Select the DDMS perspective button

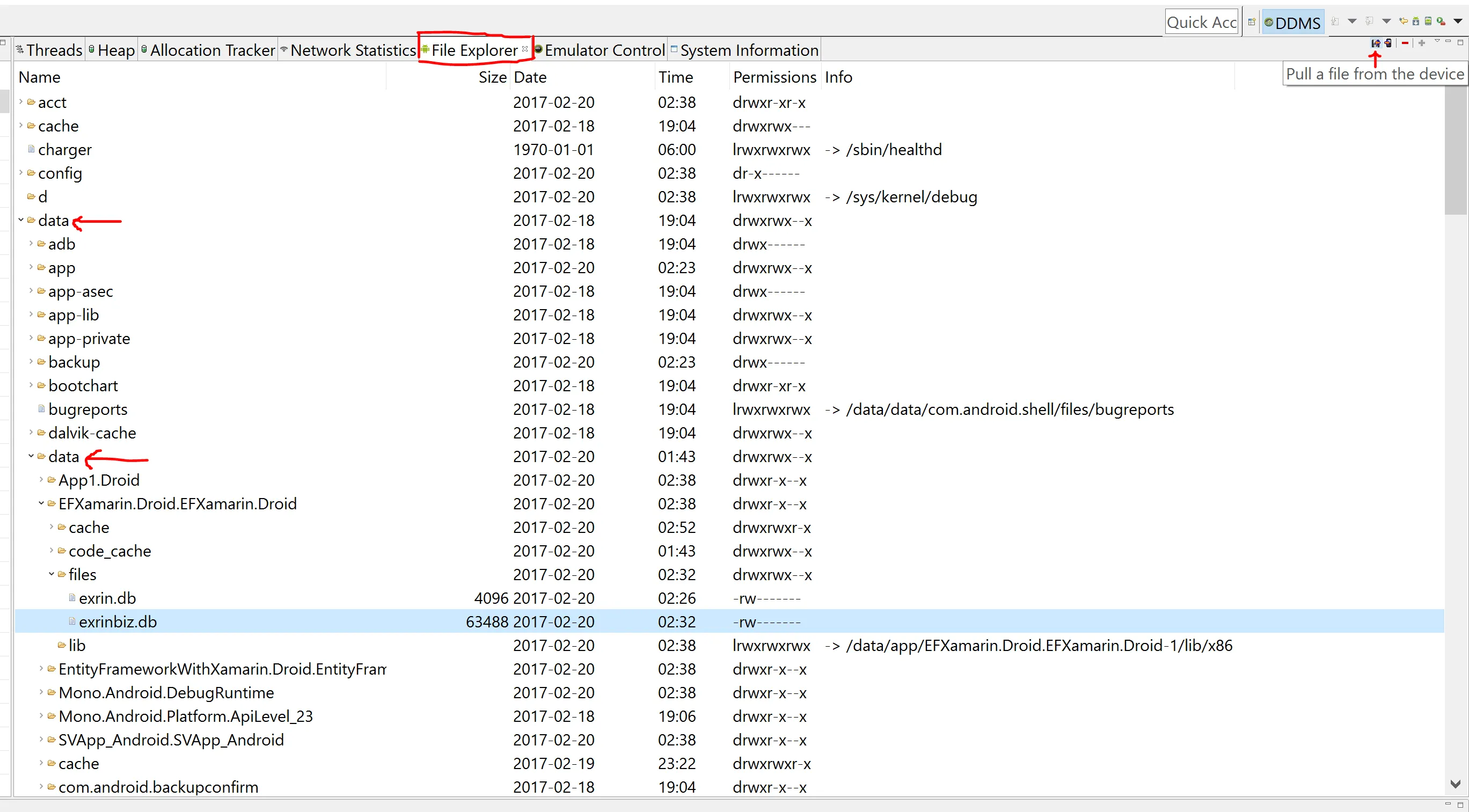pyautogui.click(x=1293, y=23)
